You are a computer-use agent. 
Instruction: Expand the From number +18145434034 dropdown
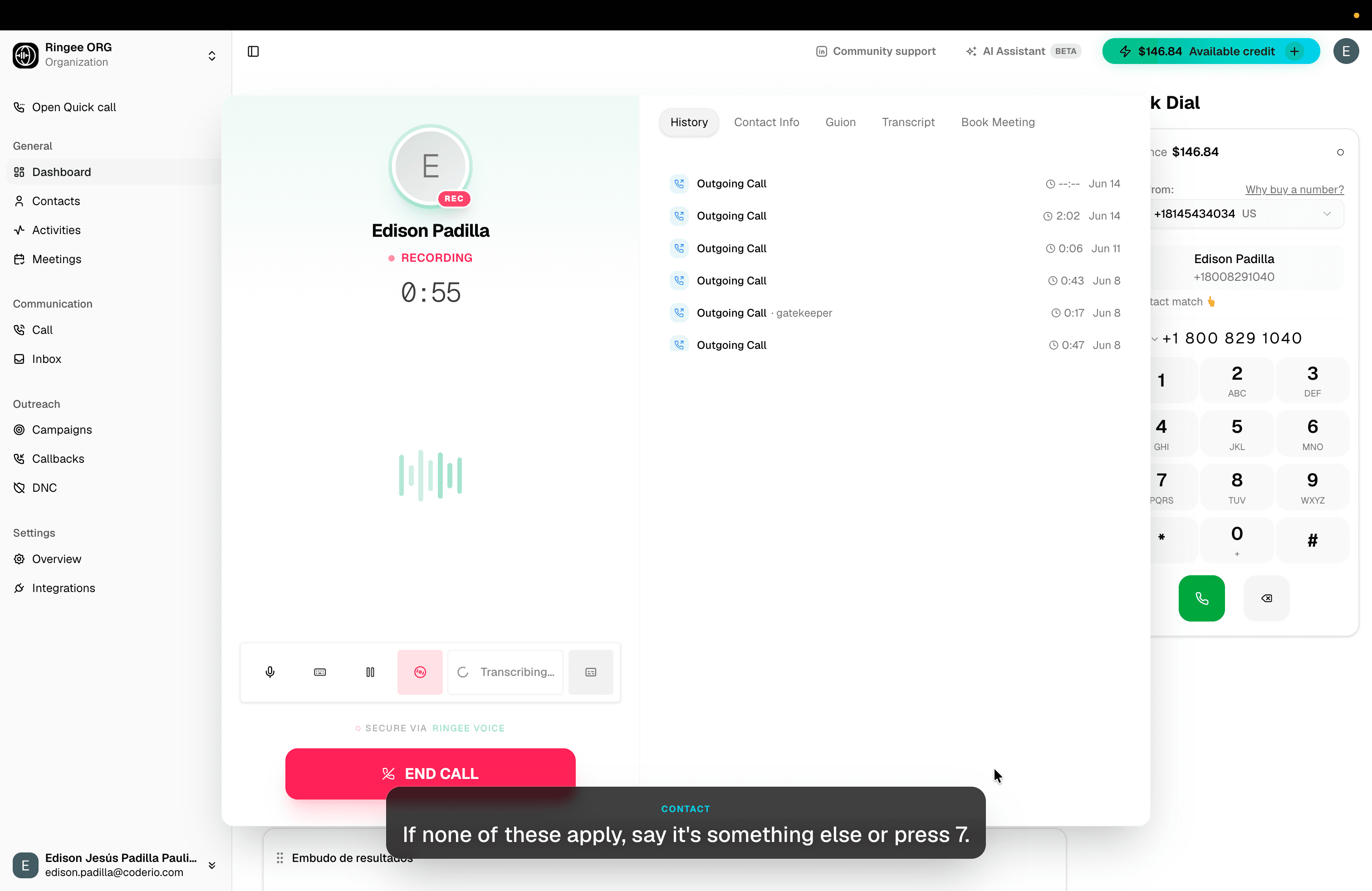[1247, 214]
